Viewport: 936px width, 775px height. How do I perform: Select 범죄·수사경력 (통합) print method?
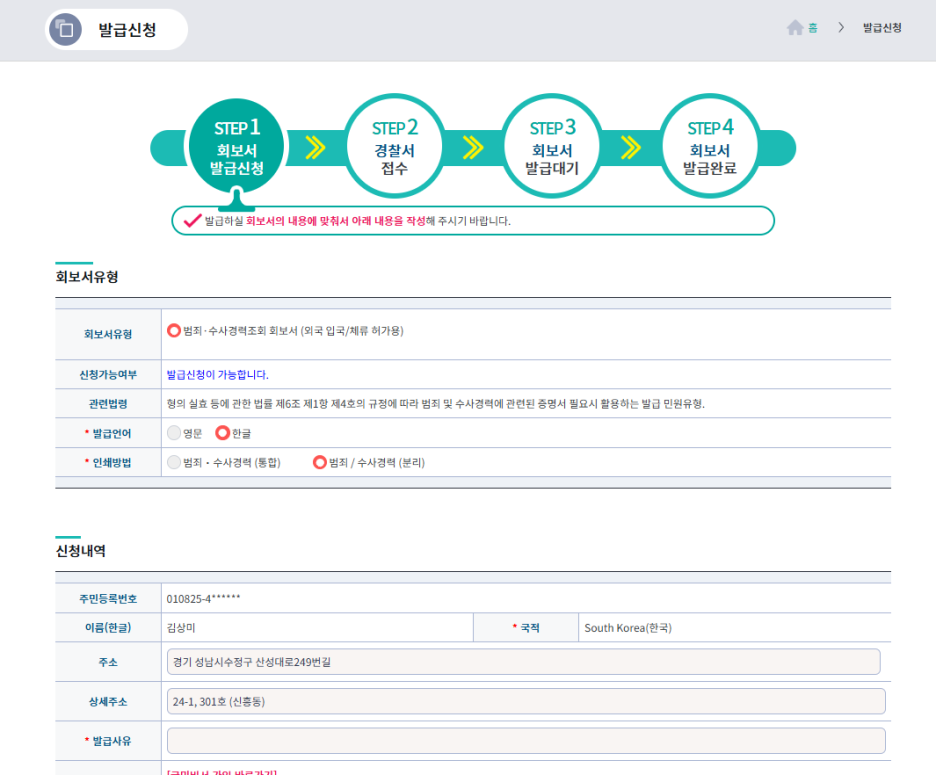174,462
